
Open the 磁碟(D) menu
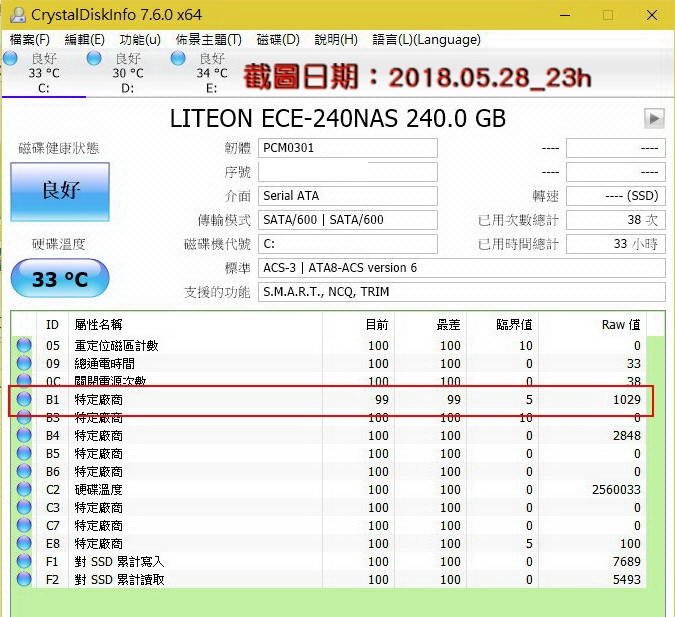(278, 40)
